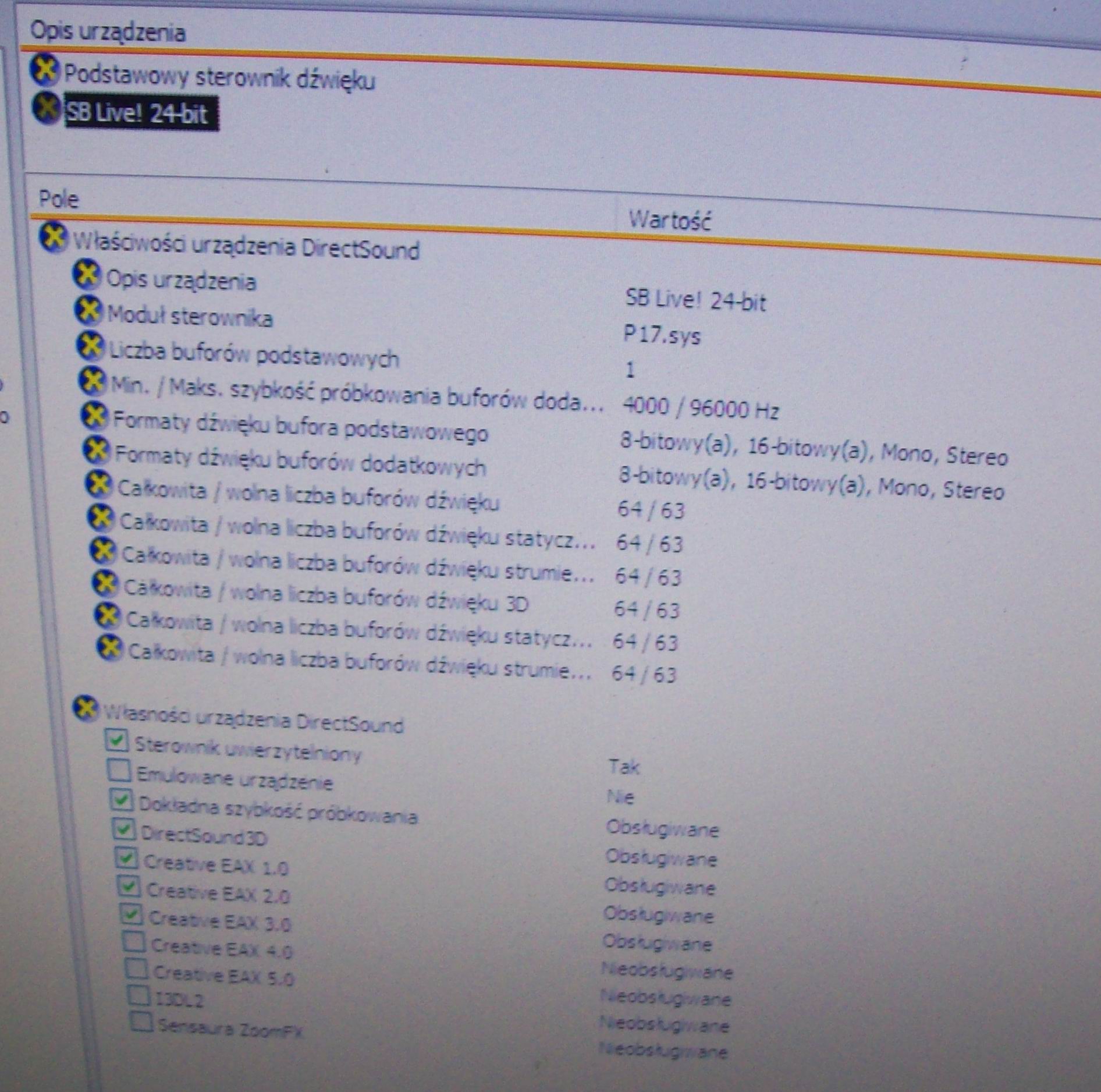The height and width of the screenshot is (1092, 1101).
Task: Click the icon beside Moduł sterownika
Action: pyautogui.click(x=89, y=310)
